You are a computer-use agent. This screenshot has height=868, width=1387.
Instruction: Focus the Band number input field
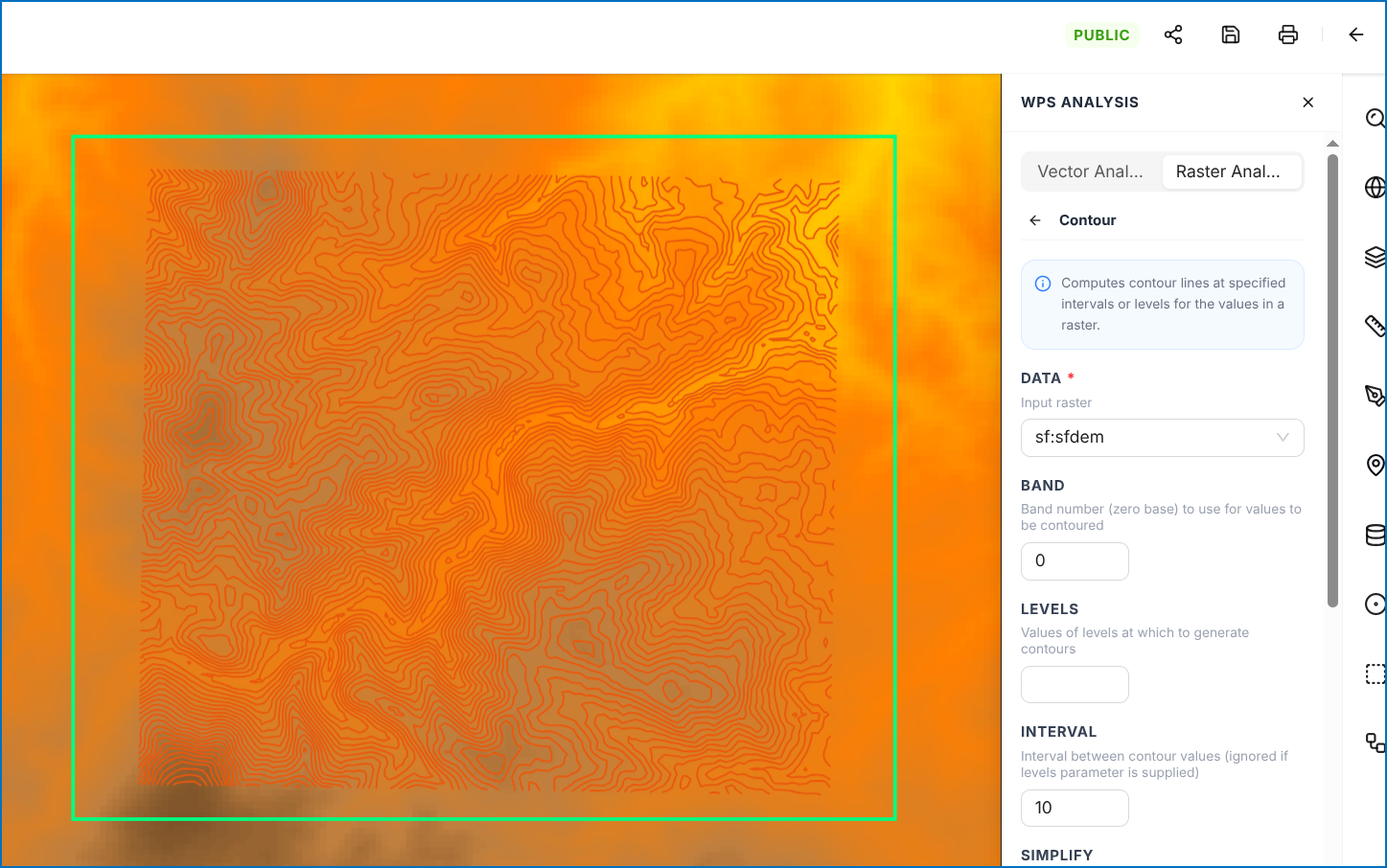(x=1075, y=561)
